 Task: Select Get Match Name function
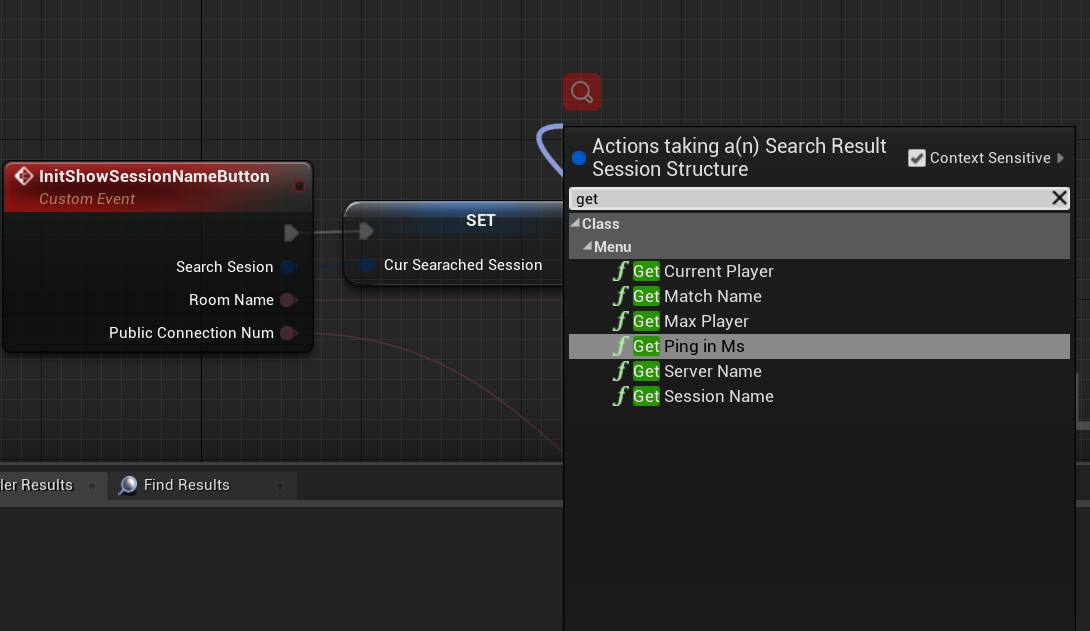819,296
